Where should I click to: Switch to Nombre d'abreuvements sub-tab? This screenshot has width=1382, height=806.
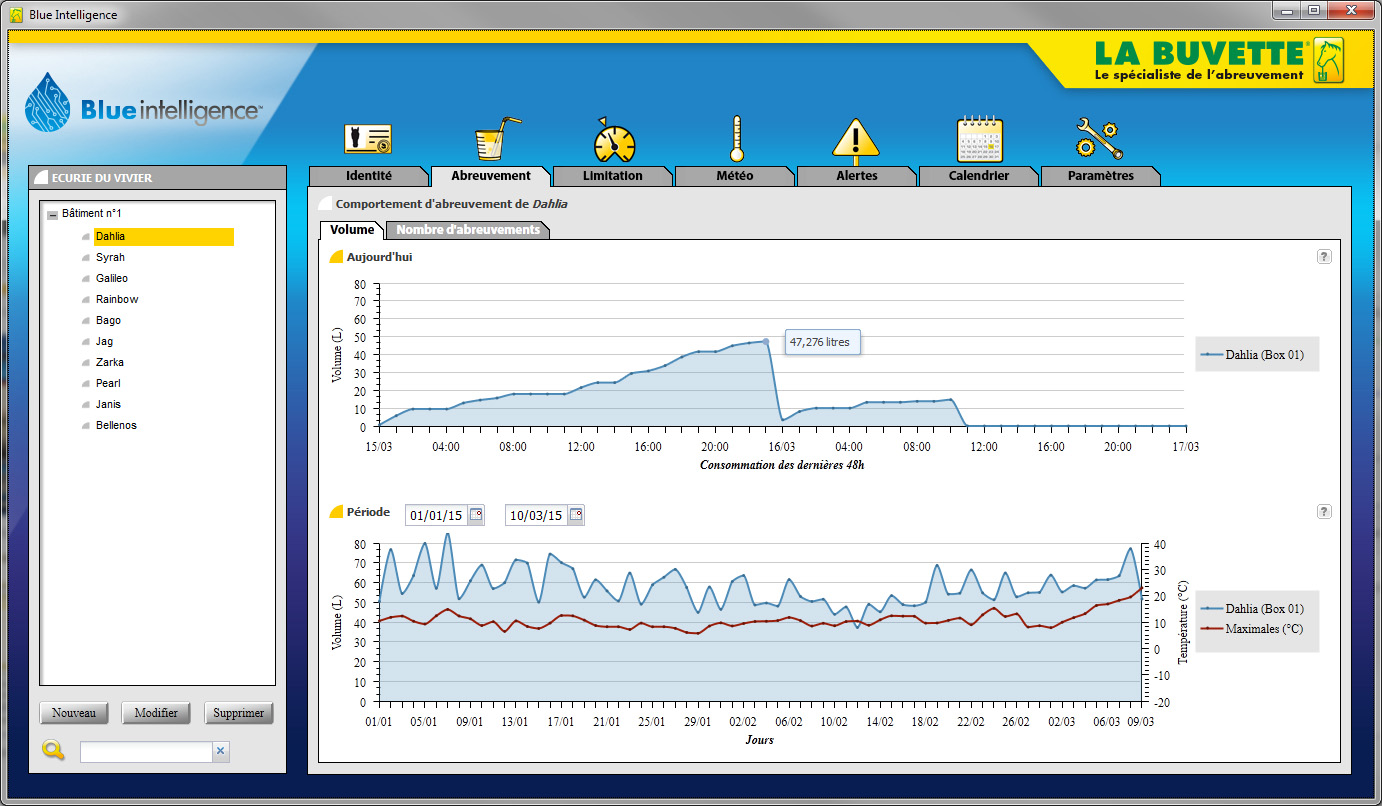point(468,230)
